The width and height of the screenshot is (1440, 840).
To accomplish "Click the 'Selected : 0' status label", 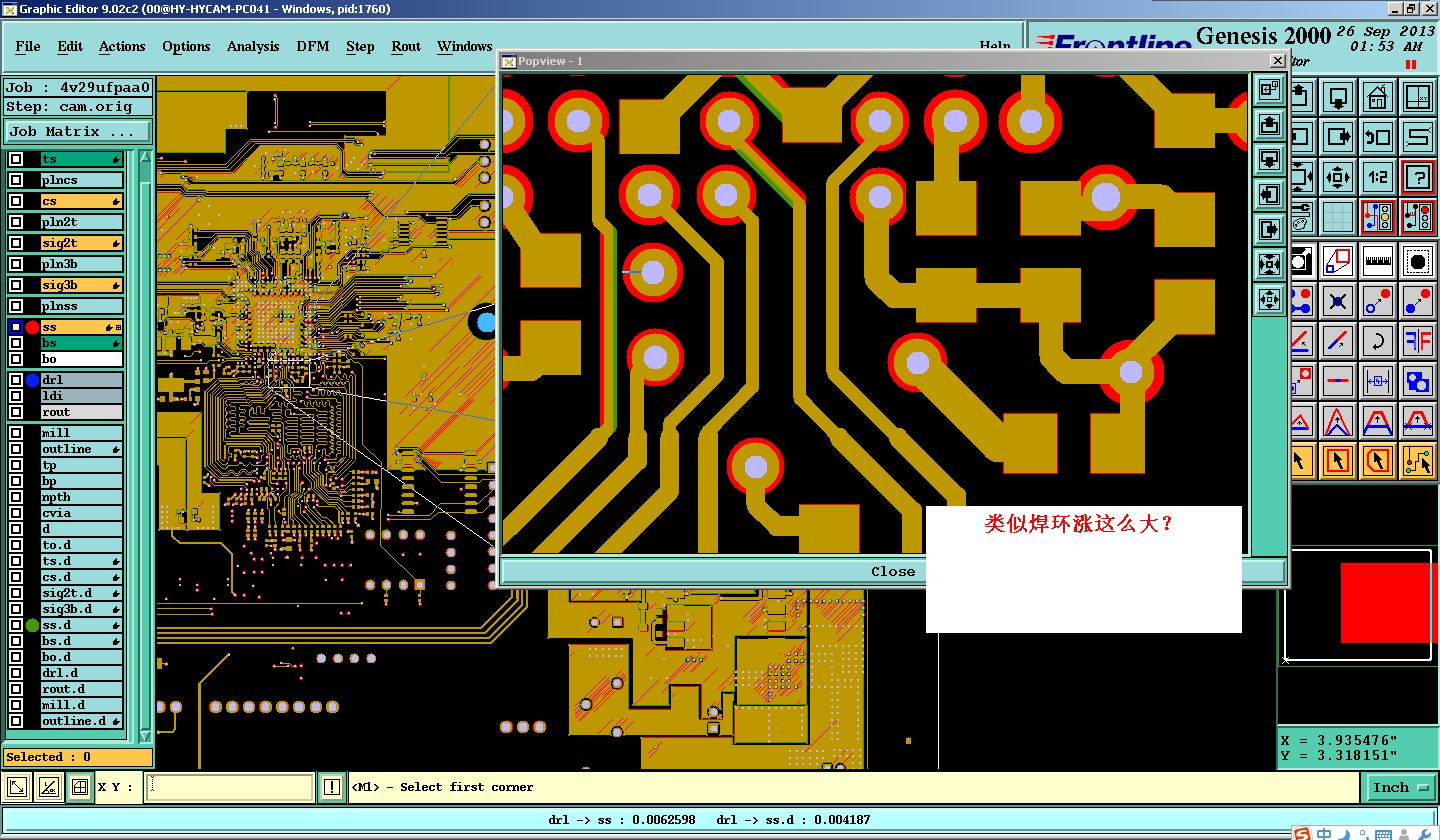I will click(78, 757).
